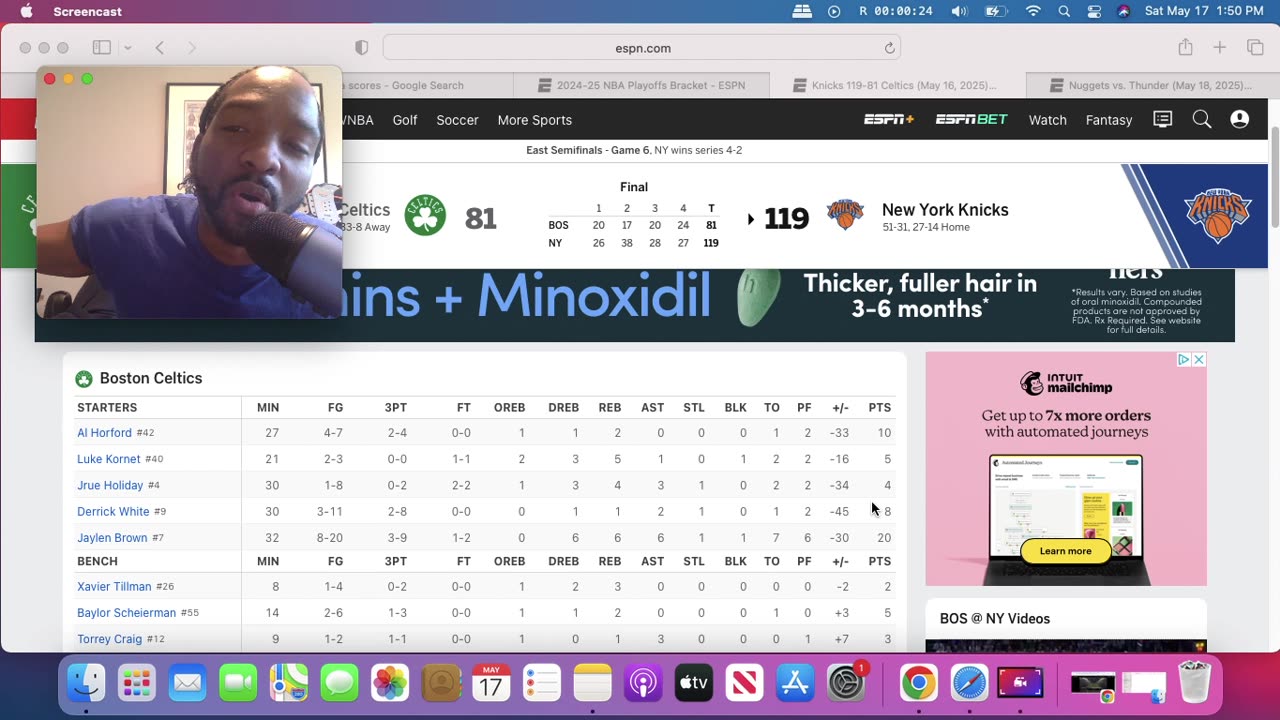Click the volume icon in menu bar

[959, 11]
